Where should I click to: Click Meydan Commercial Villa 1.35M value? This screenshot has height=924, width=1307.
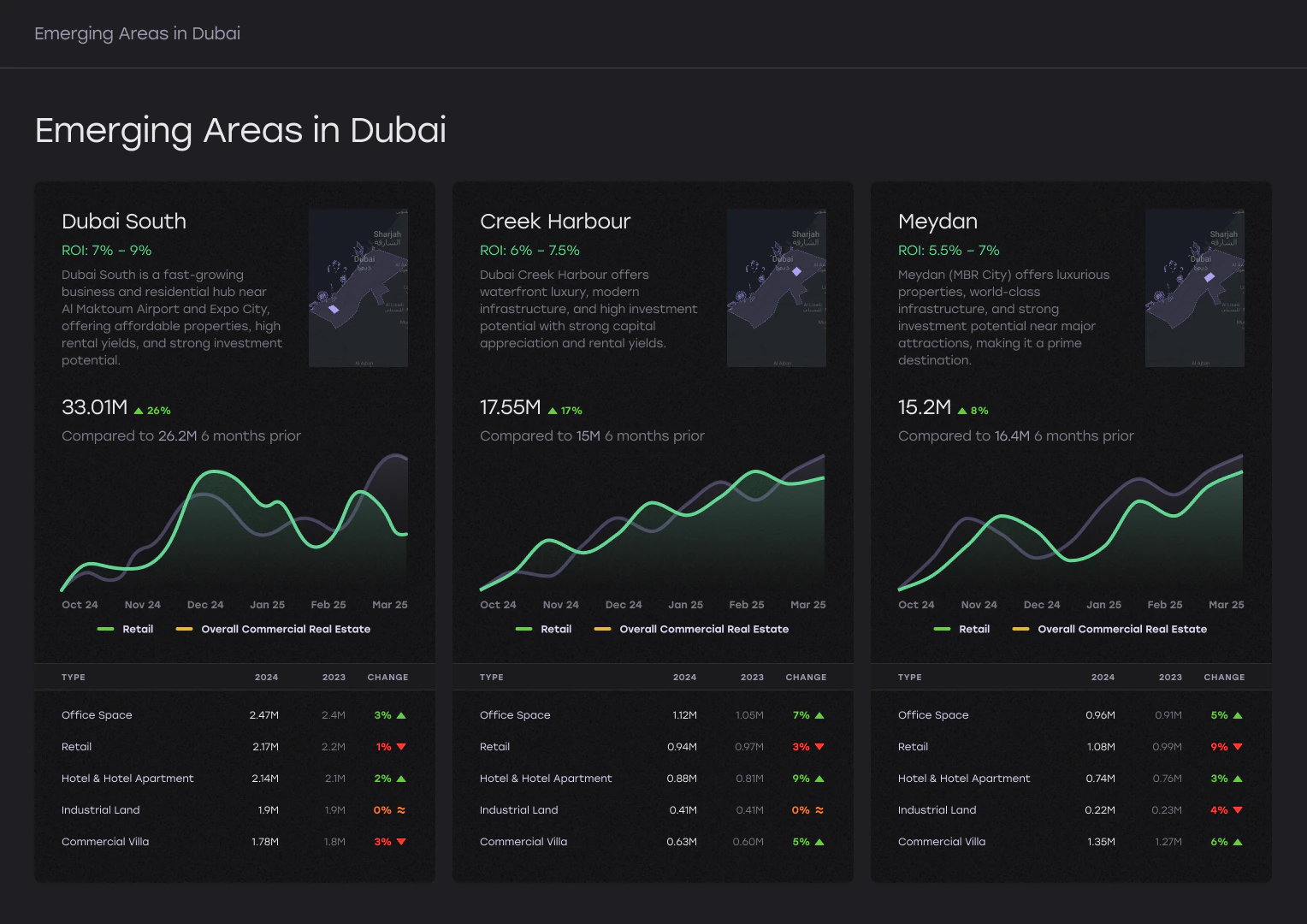(1101, 842)
